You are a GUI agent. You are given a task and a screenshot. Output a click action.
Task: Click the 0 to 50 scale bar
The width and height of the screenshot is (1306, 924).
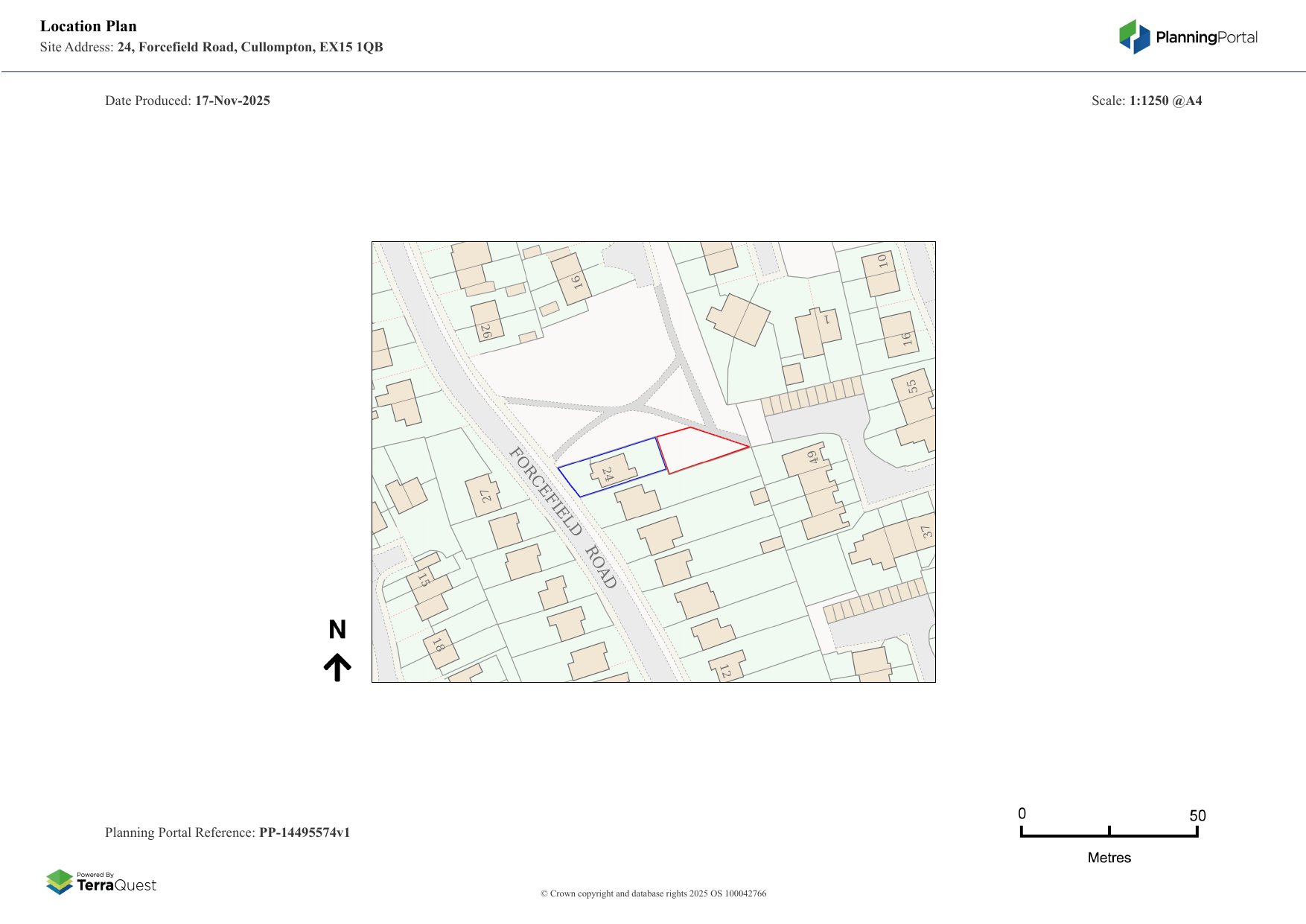[x=1109, y=834]
